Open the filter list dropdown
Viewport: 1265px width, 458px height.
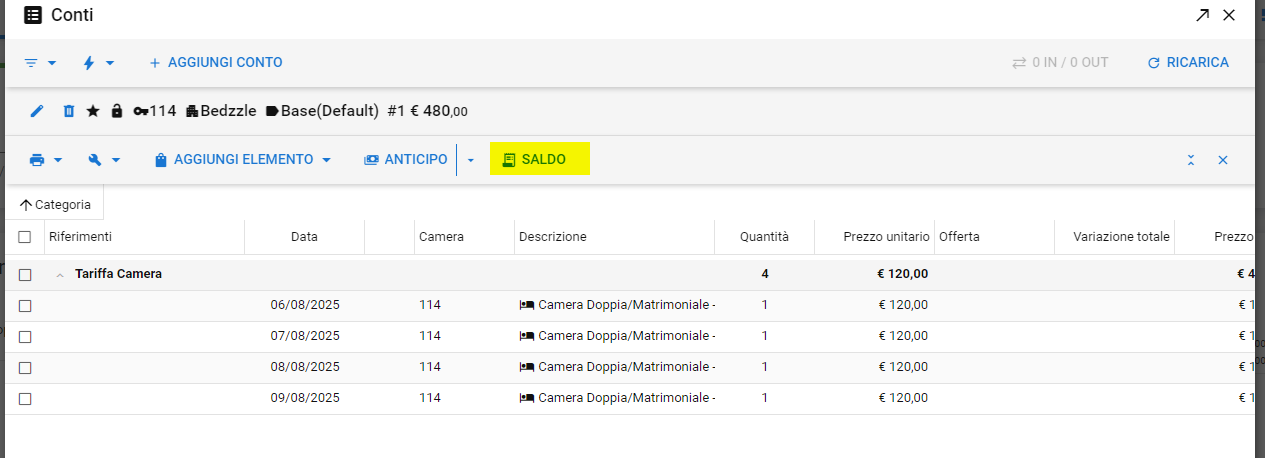[40, 63]
